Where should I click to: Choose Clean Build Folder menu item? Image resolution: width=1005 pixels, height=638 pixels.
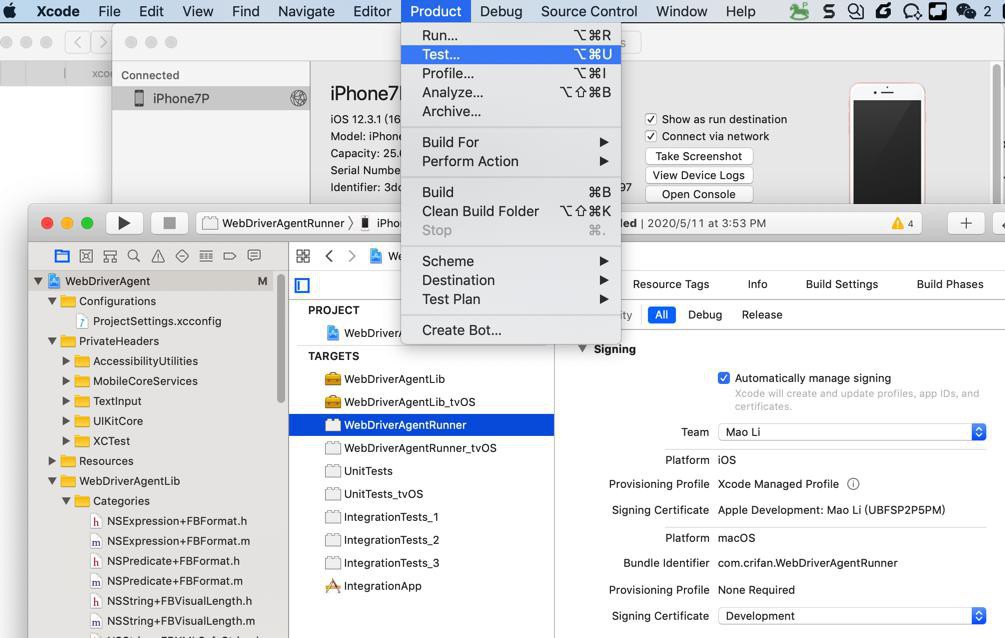point(511,211)
